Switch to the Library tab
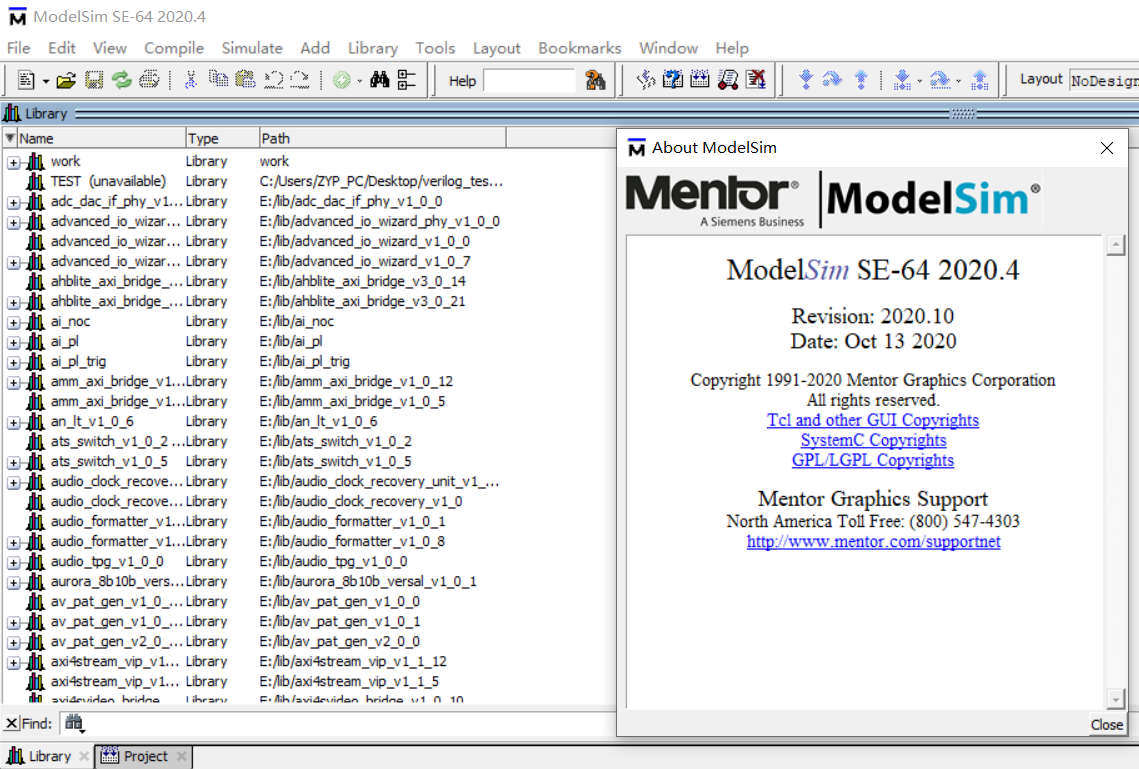Image resolution: width=1139 pixels, height=769 pixels. click(49, 756)
